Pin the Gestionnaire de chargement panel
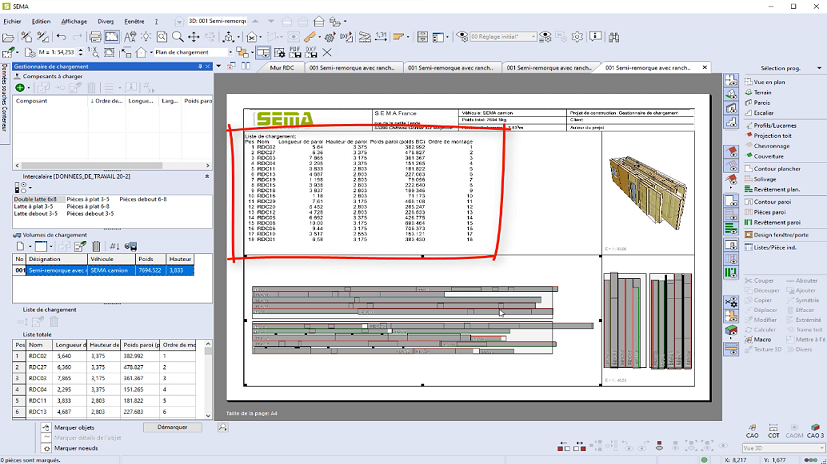The height and width of the screenshot is (464, 827). 201,67
